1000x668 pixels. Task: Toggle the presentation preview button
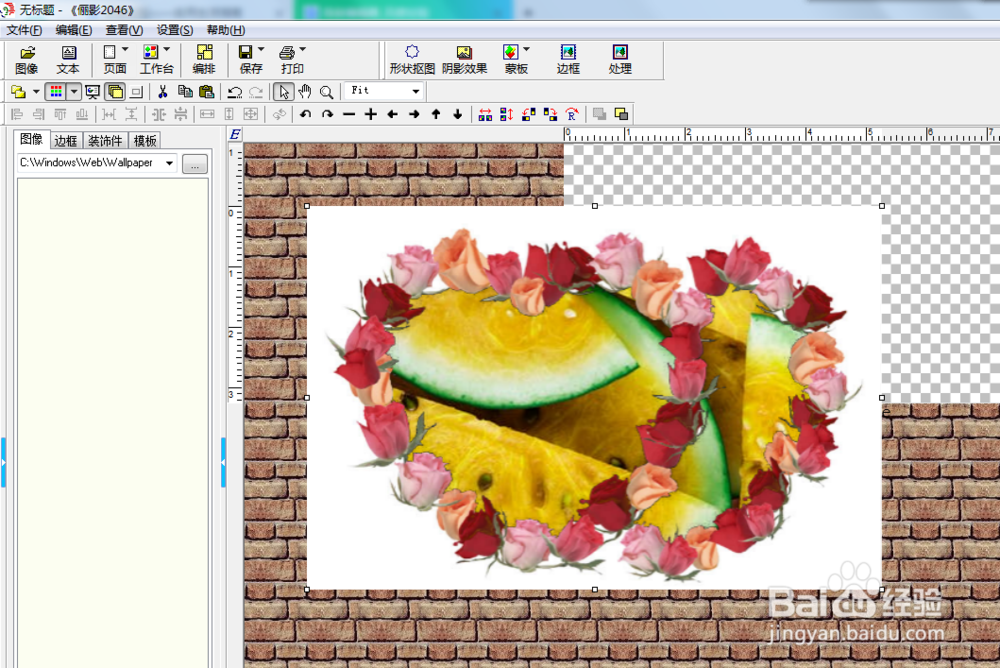pos(92,92)
